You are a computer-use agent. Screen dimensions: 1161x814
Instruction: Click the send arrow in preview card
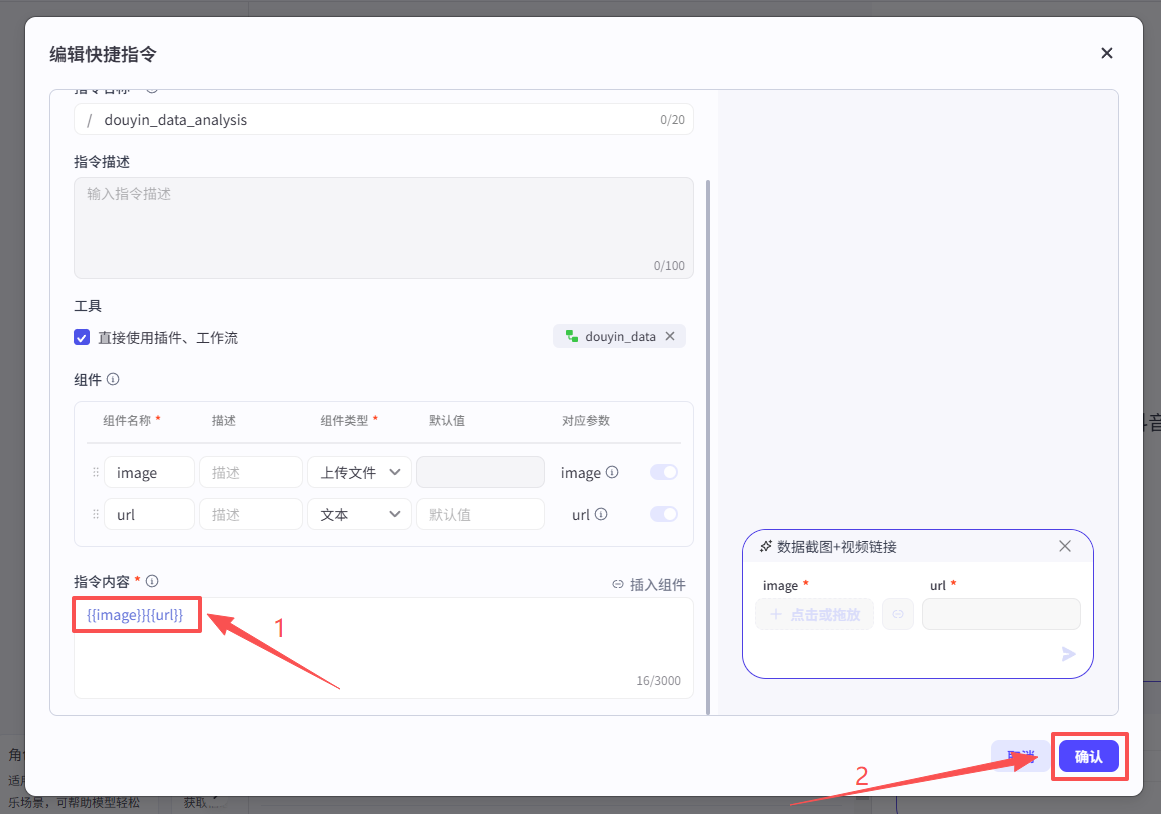coord(1068,654)
